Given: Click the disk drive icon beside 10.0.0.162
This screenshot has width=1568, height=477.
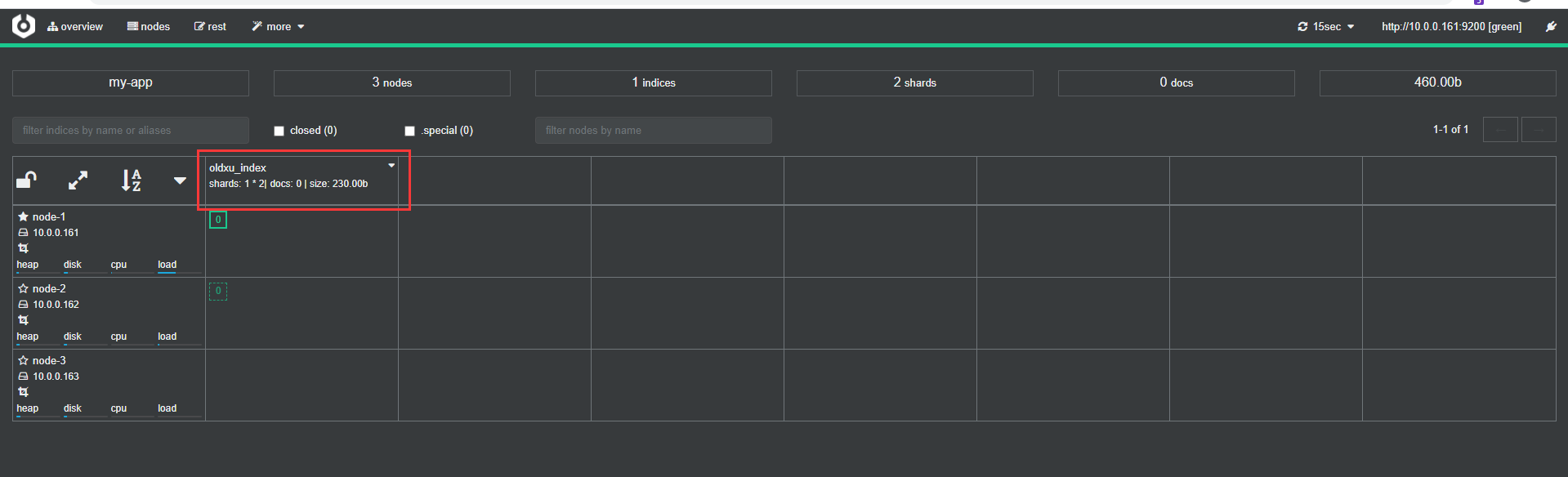Looking at the screenshot, I should coord(23,305).
